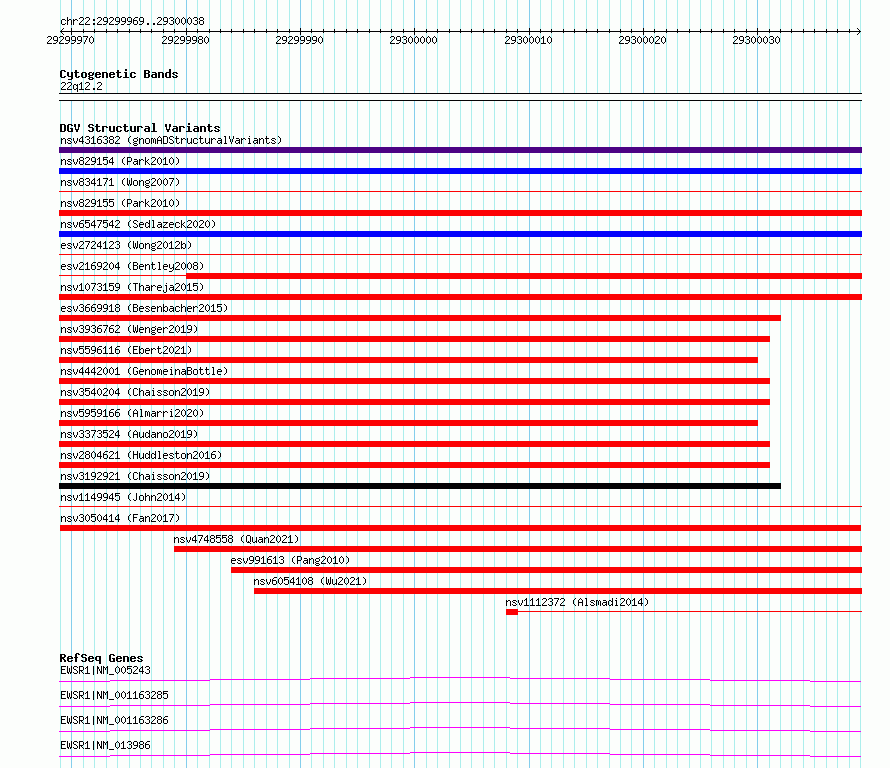
Task: Click the small red block of nsv1112372
Action: (512, 612)
